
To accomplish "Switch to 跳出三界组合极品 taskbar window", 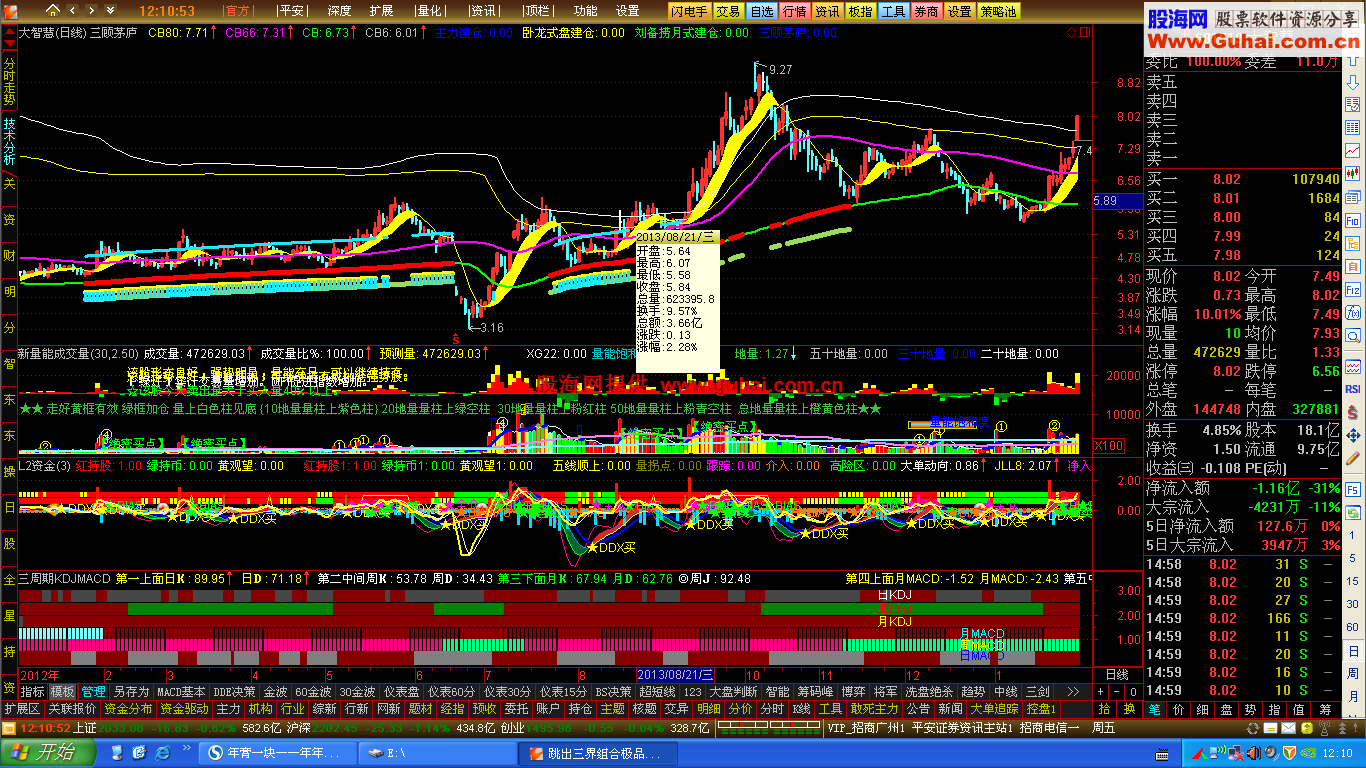I will point(596,753).
